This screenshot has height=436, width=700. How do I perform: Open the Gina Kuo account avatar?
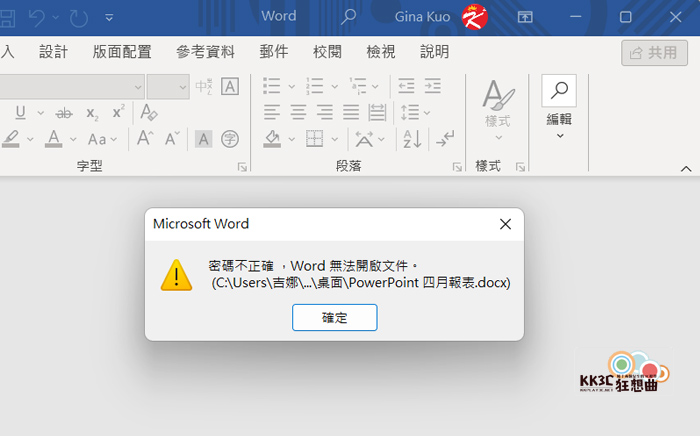click(x=474, y=17)
